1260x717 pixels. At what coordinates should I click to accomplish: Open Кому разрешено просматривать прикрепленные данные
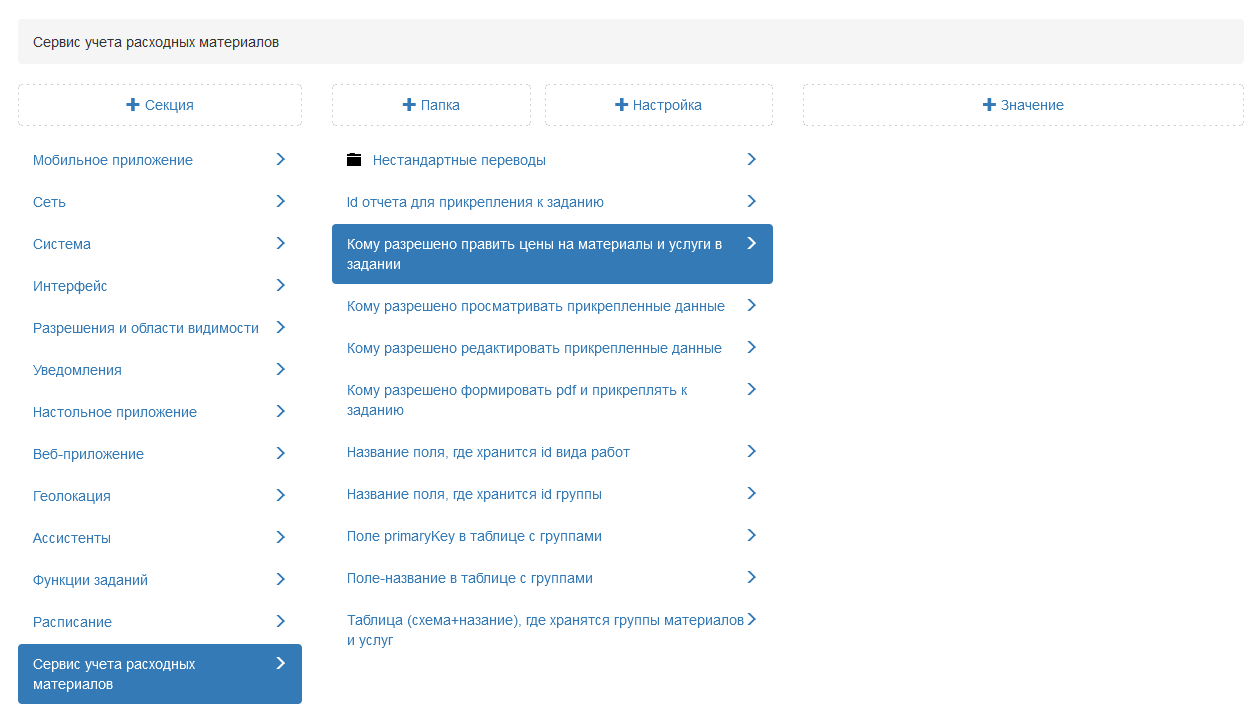pyautogui.click(x=535, y=306)
